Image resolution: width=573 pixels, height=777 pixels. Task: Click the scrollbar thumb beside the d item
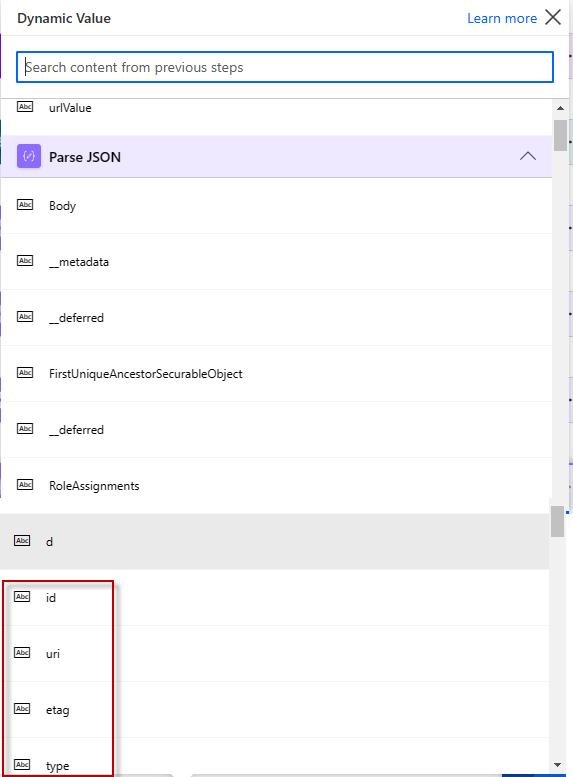point(558,521)
